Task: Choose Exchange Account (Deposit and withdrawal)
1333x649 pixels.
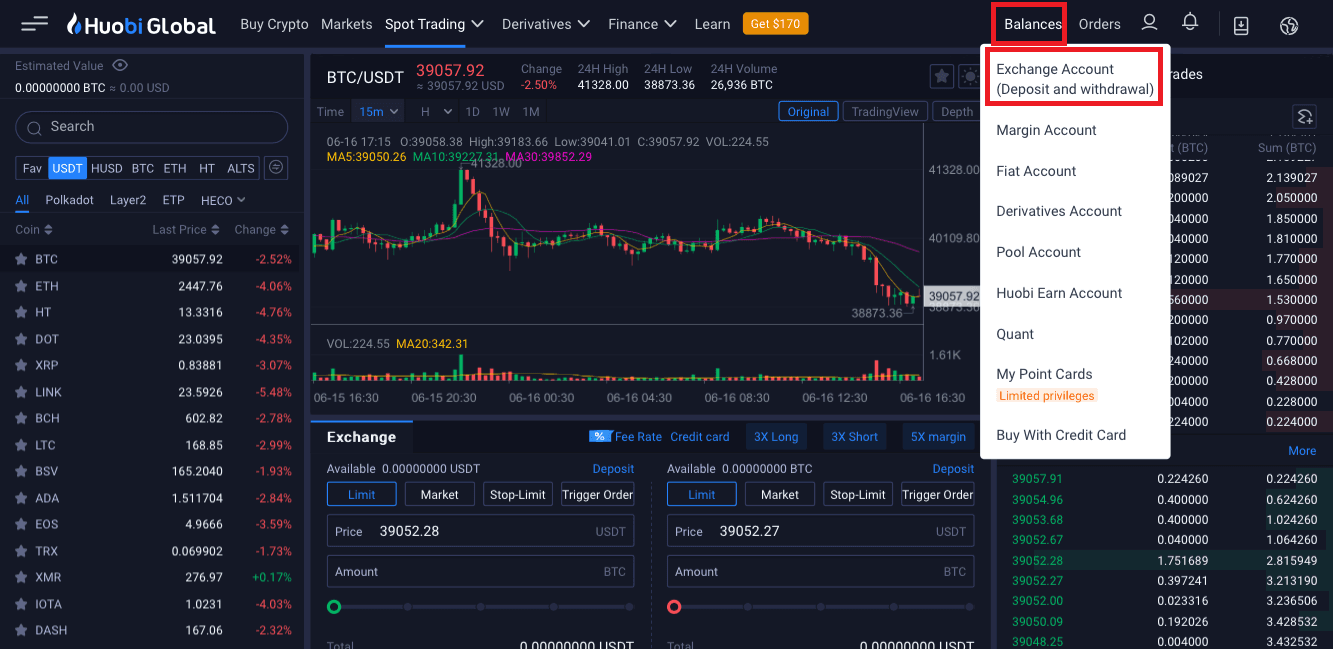Action: (x=1075, y=79)
